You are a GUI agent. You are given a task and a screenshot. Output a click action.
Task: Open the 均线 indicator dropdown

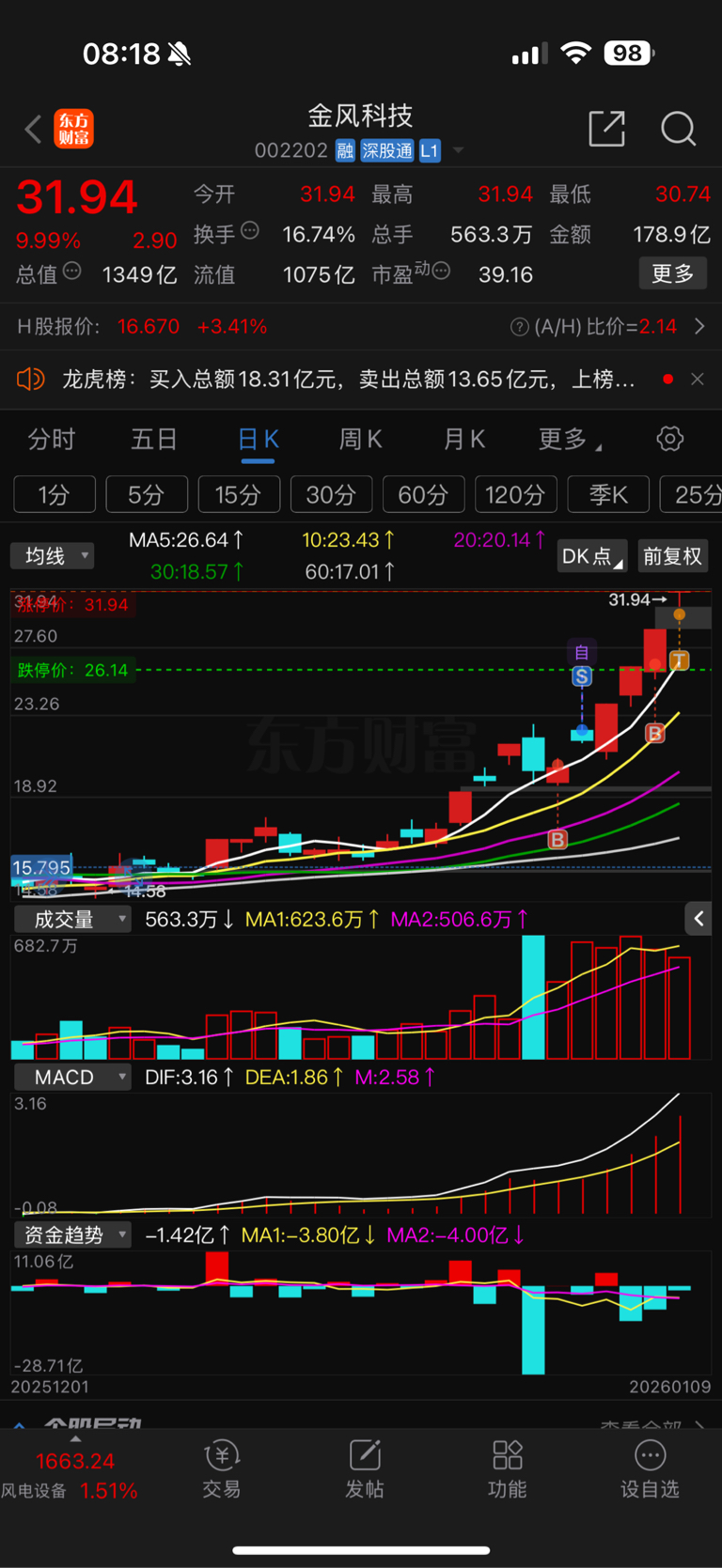53,555
